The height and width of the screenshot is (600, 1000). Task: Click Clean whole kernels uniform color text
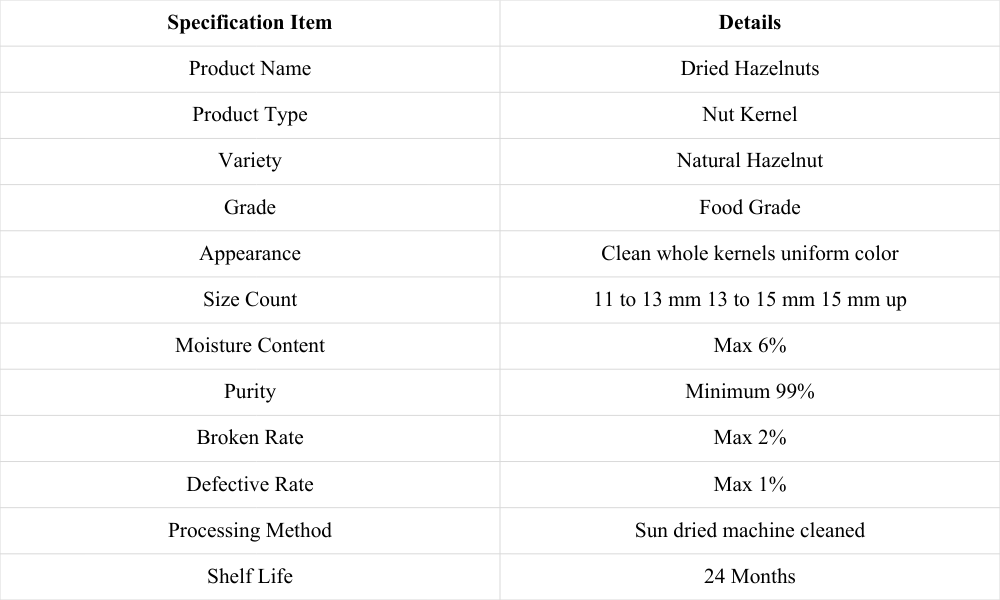point(749,254)
